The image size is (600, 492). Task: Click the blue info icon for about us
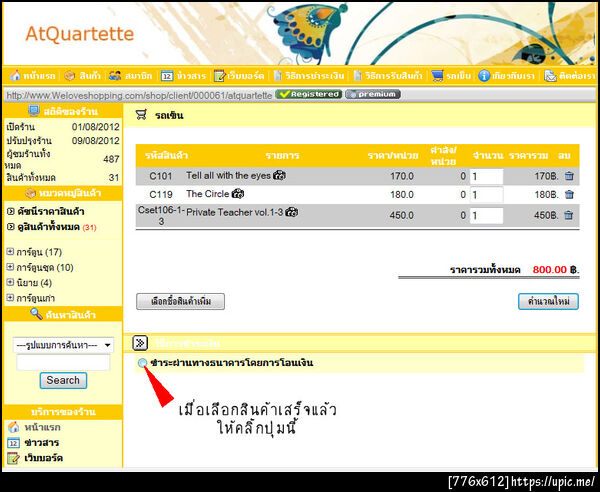coord(484,76)
